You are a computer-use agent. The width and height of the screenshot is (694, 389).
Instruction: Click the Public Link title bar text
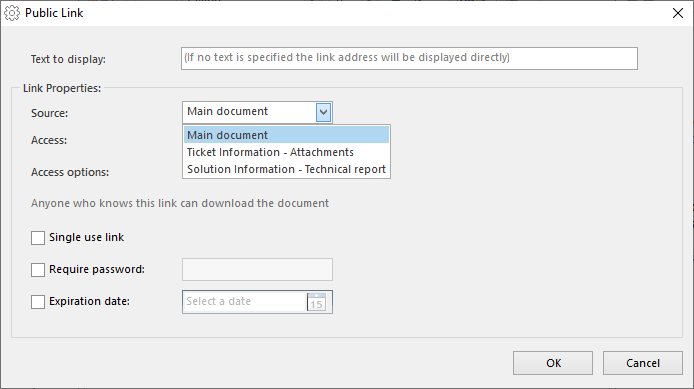pos(54,13)
